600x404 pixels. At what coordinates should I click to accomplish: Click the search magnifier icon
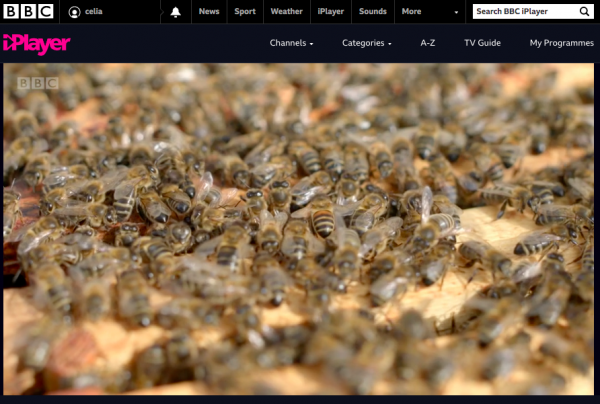[x=584, y=11]
